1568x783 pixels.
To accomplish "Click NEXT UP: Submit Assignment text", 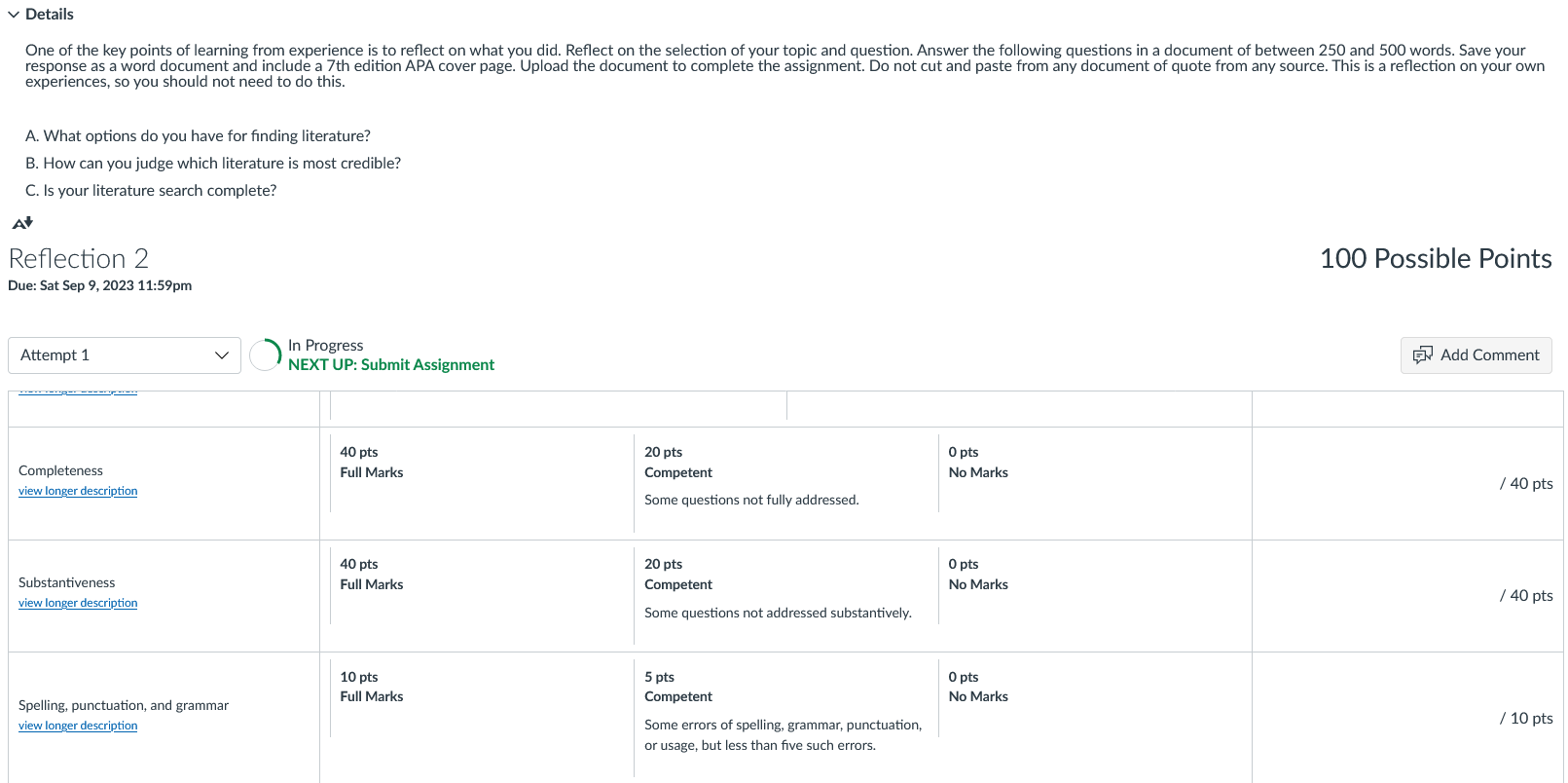I will [391, 365].
